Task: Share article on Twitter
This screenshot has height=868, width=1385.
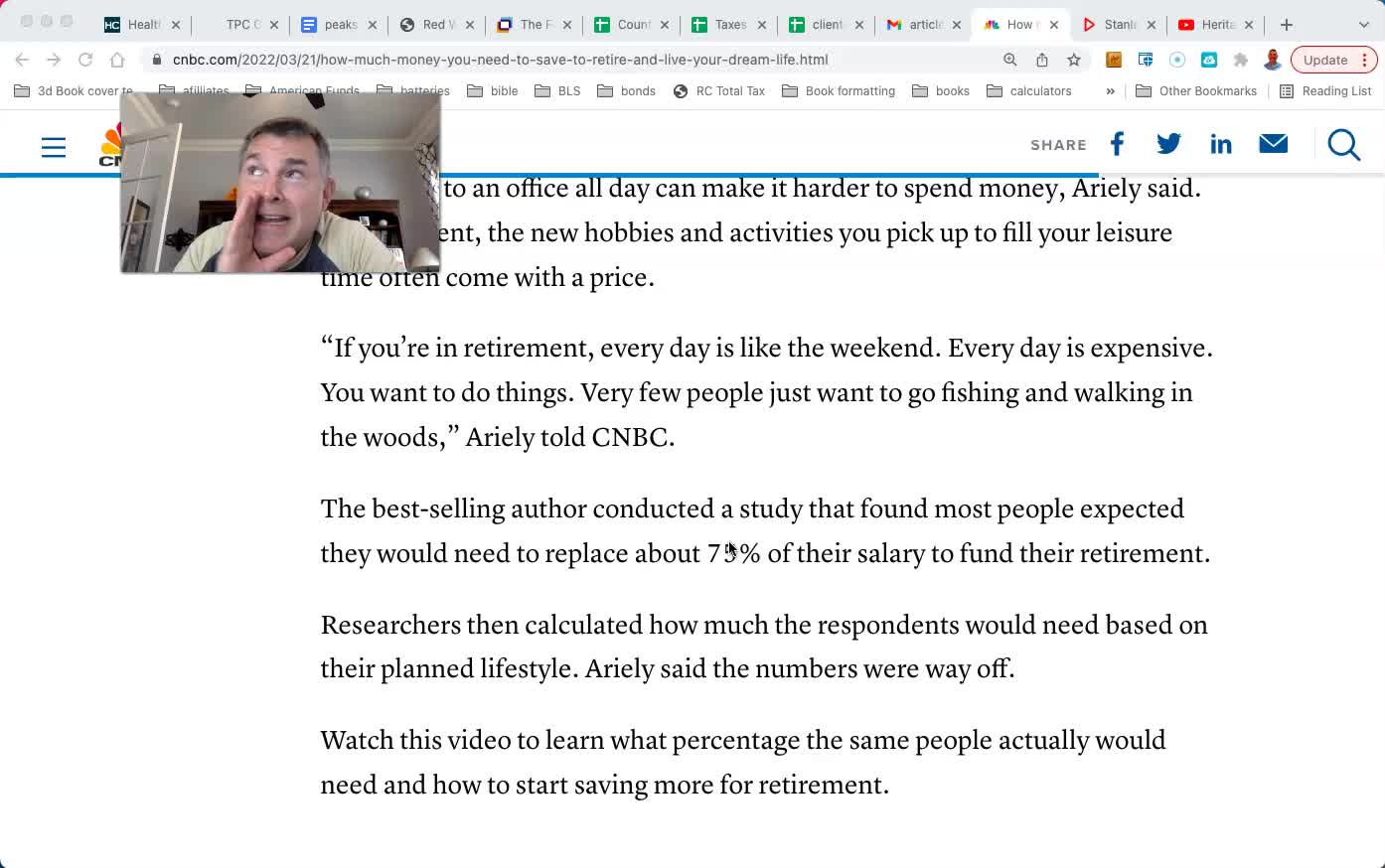Action: (x=1168, y=144)
